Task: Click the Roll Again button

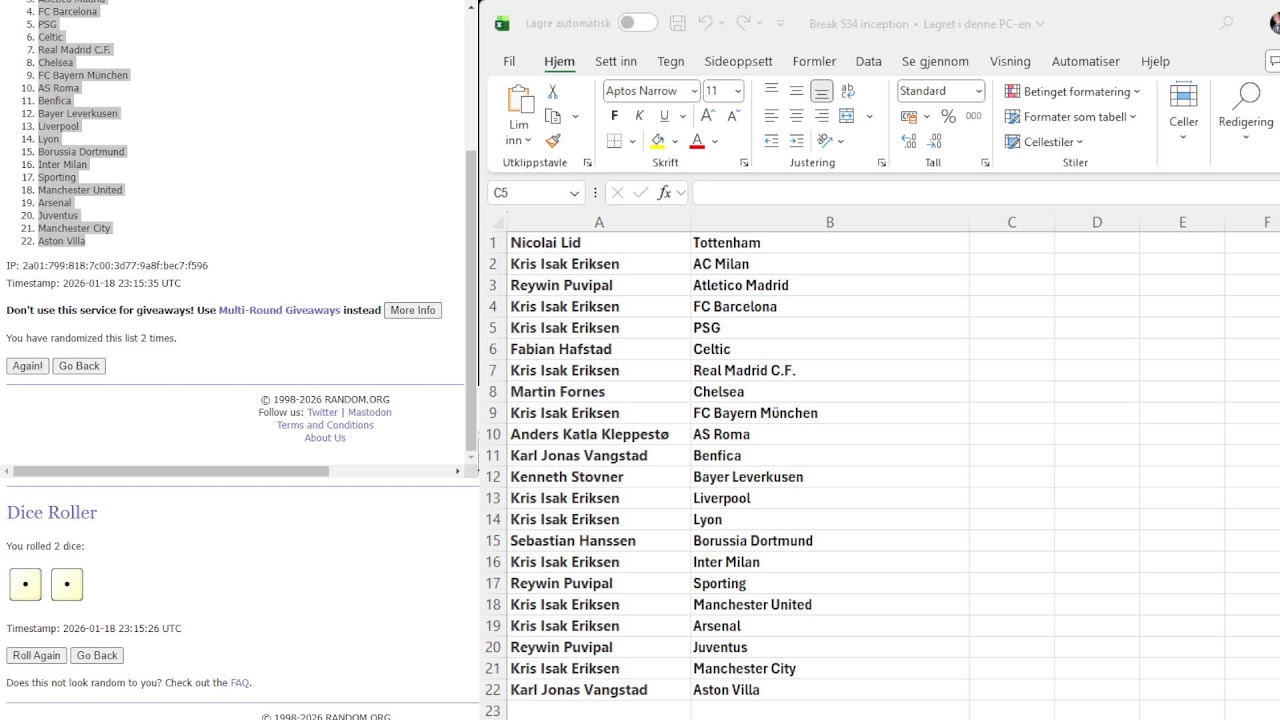Action: click(37, 656)
